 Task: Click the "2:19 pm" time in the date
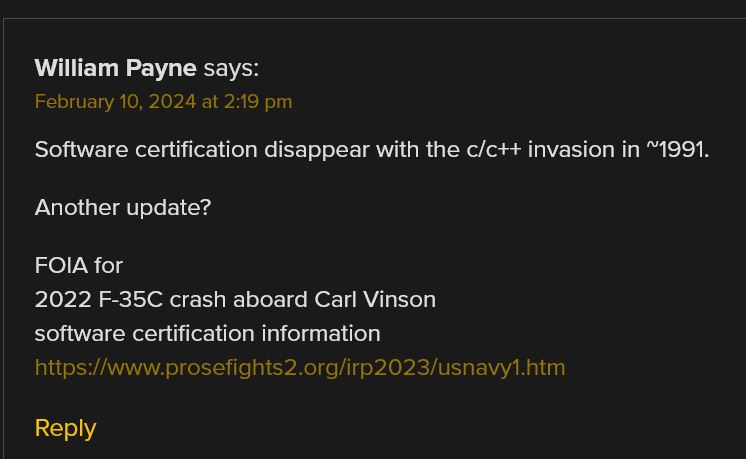[257, 102]
